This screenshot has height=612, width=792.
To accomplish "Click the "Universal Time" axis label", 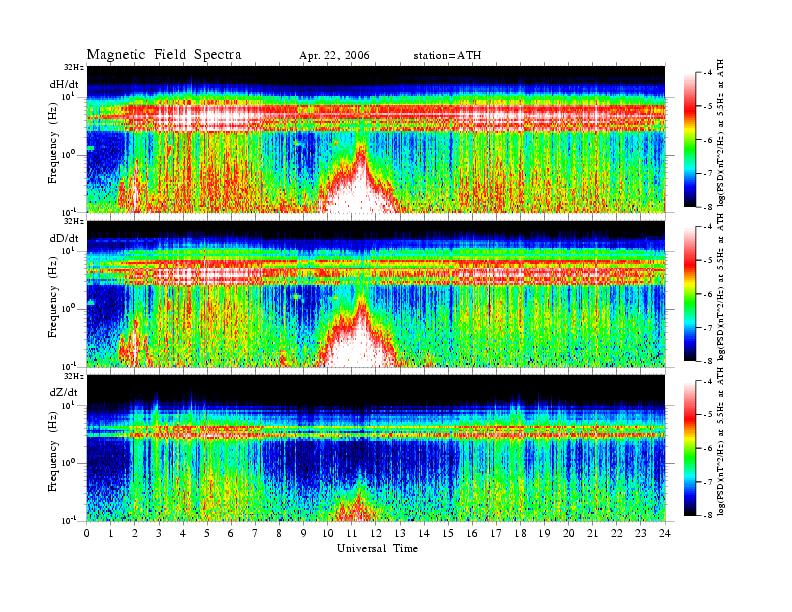I will pos(377,548).
